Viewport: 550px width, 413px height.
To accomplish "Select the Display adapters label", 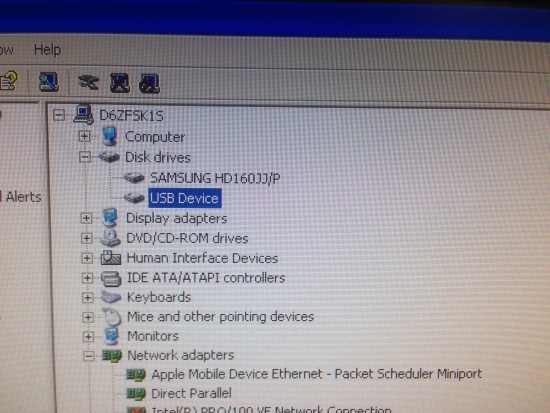I will coord(177,218).
